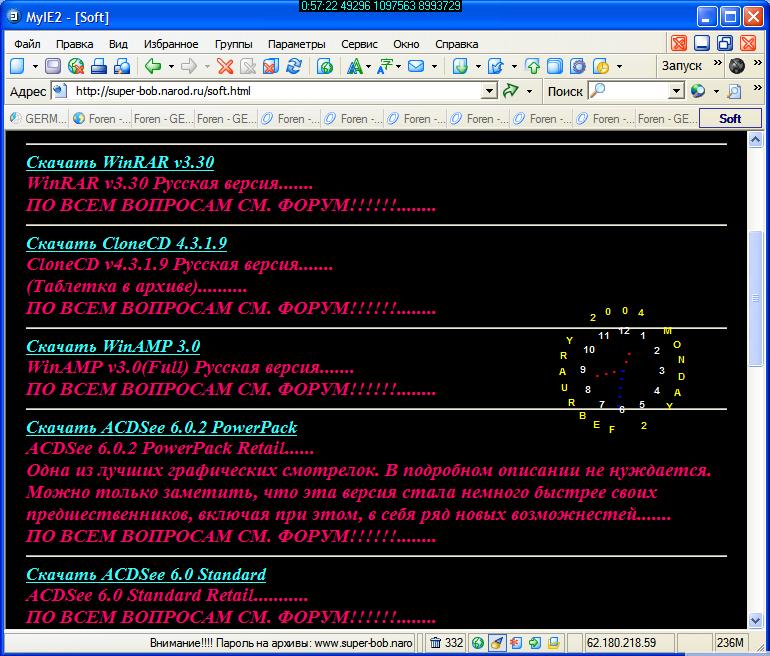Open the Параметры menu

[x=297, y=44]
